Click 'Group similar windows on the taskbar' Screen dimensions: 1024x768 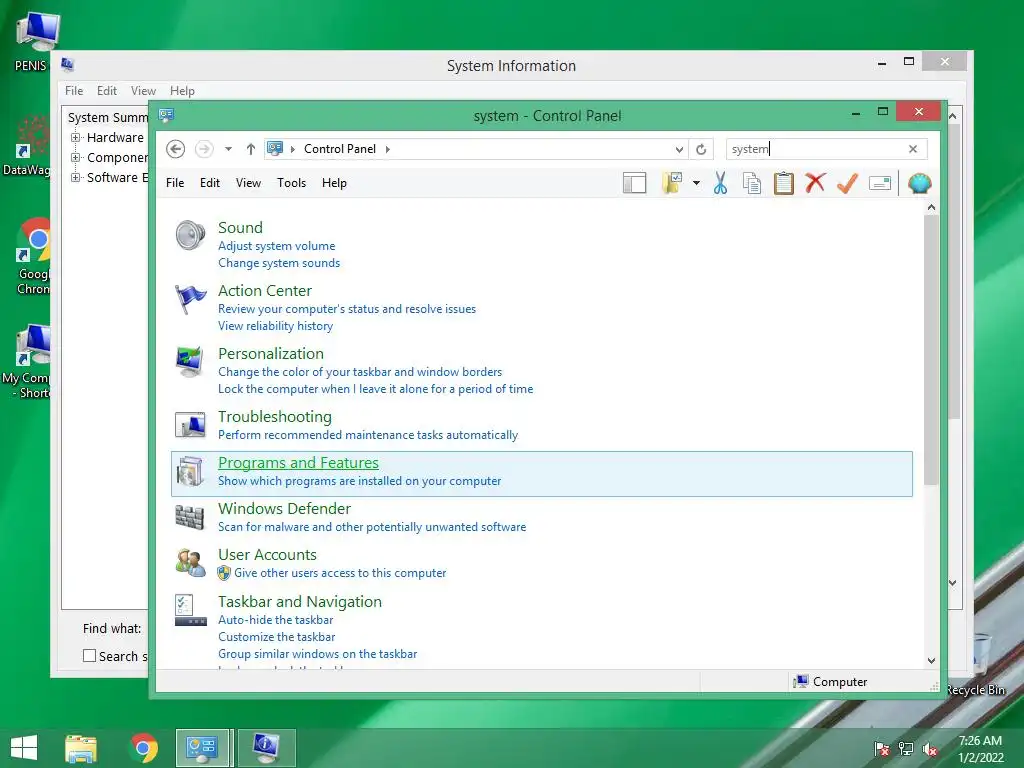point(317,654)
